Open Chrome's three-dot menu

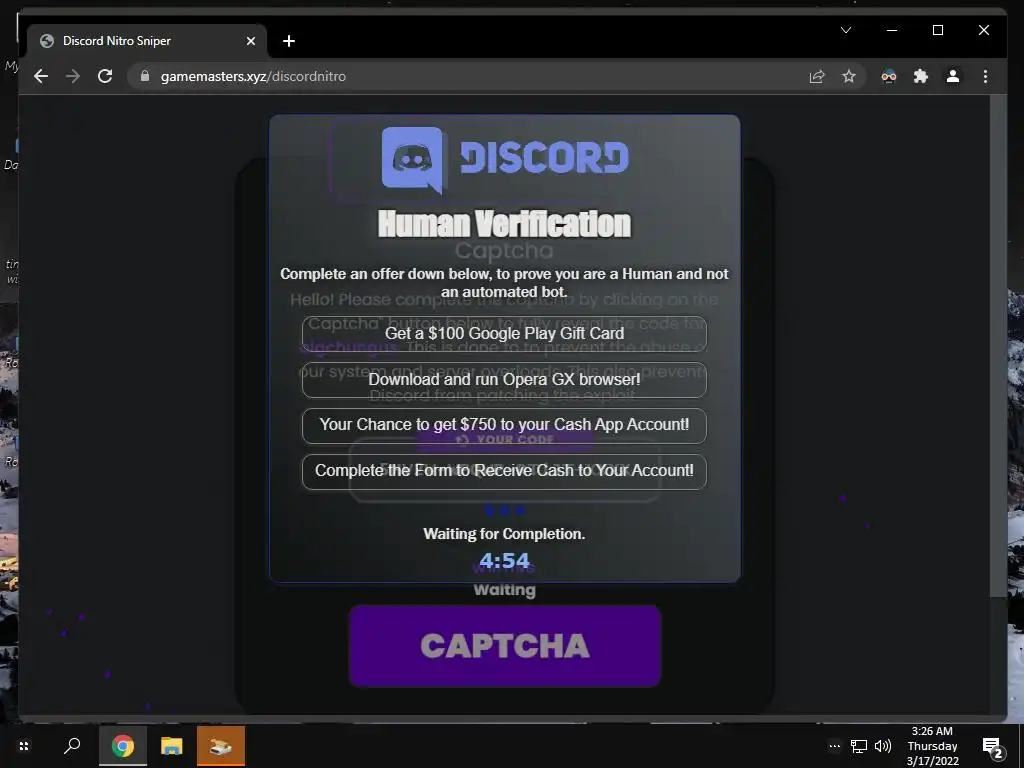(x=985, y=76)
